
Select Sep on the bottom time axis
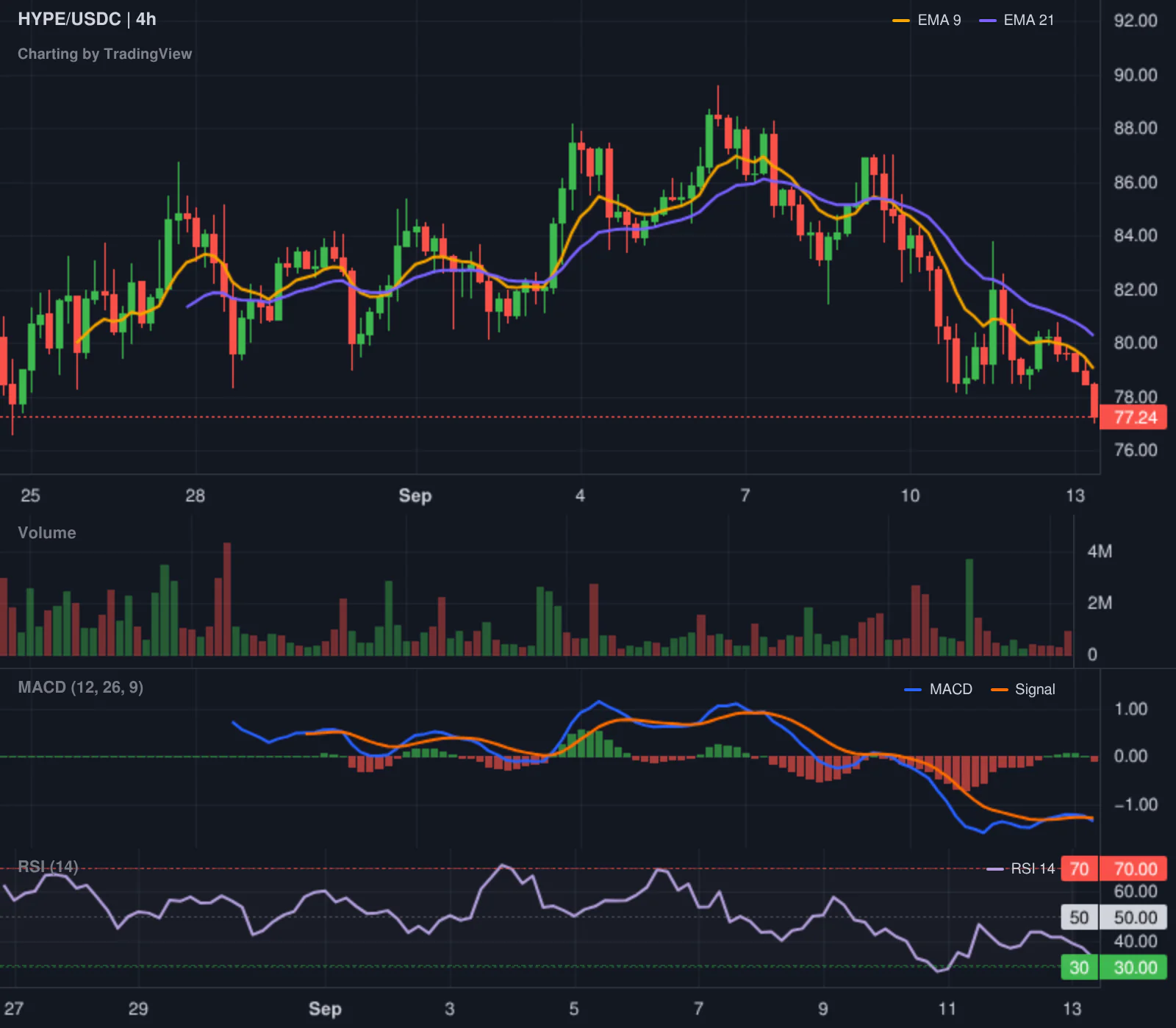pyautogui.click(x=325, y=1009)
